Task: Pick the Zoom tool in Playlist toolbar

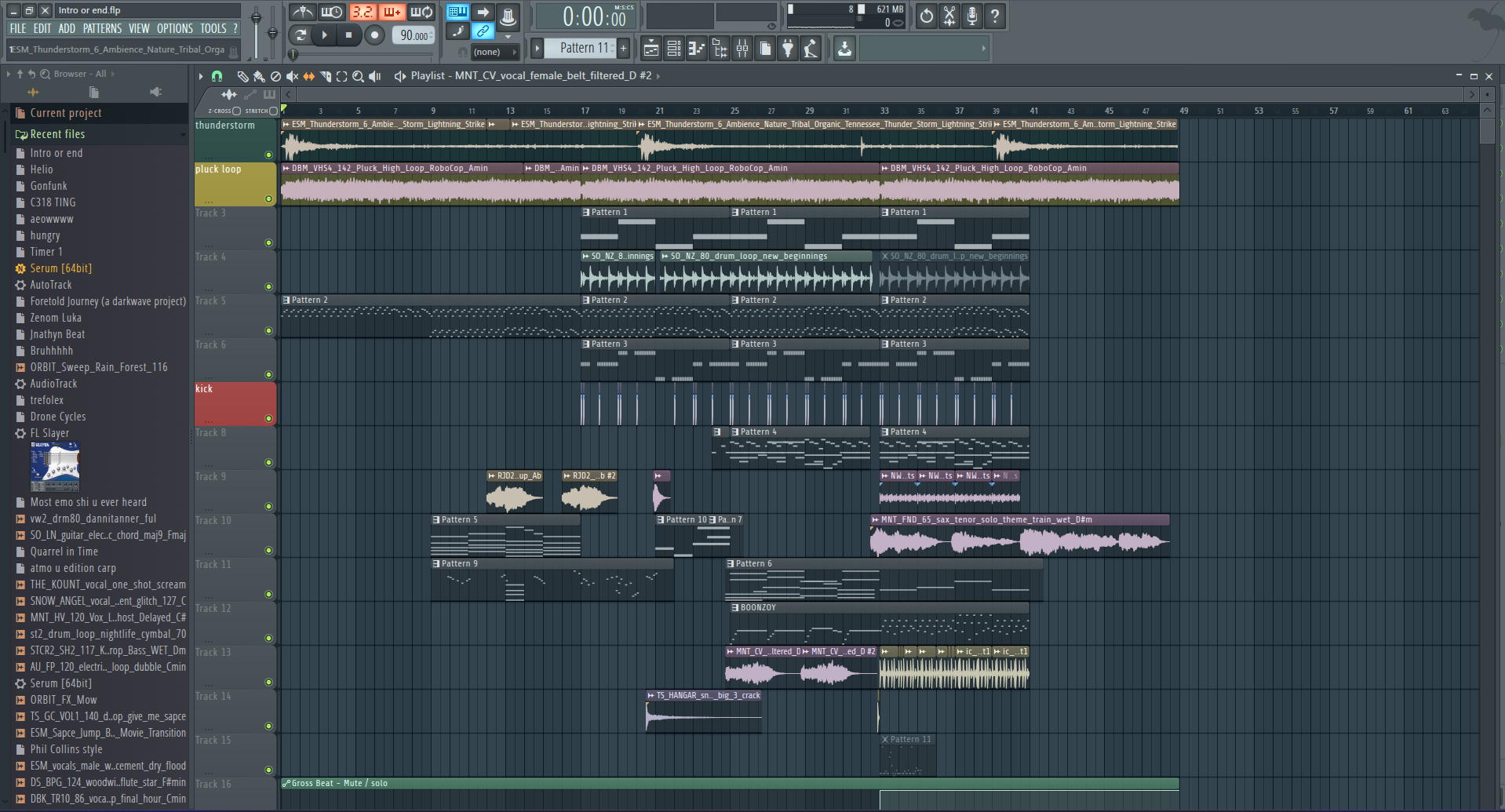Action: pyautogui.click(x=358, y=76)
